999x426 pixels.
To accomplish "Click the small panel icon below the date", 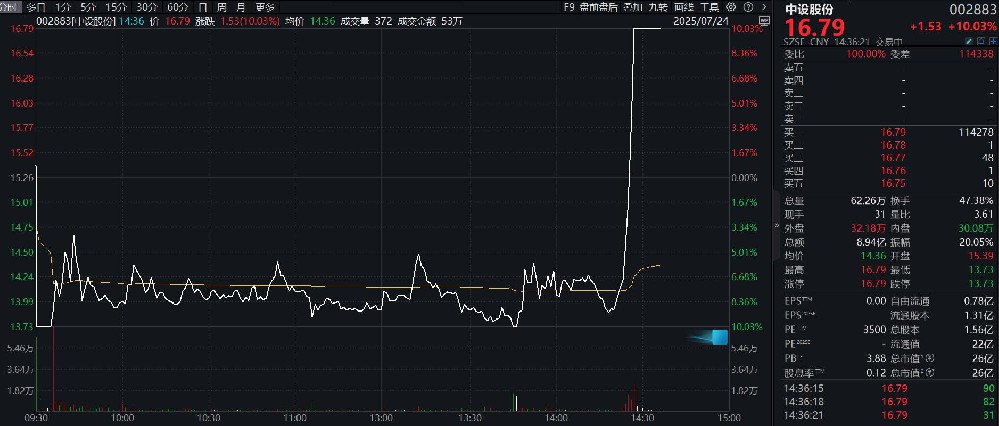I will click(764, 20).
